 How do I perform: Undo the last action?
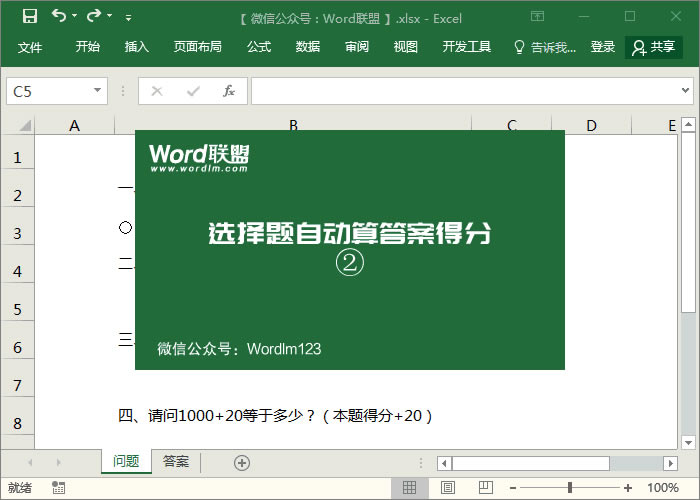coord(59,16)
